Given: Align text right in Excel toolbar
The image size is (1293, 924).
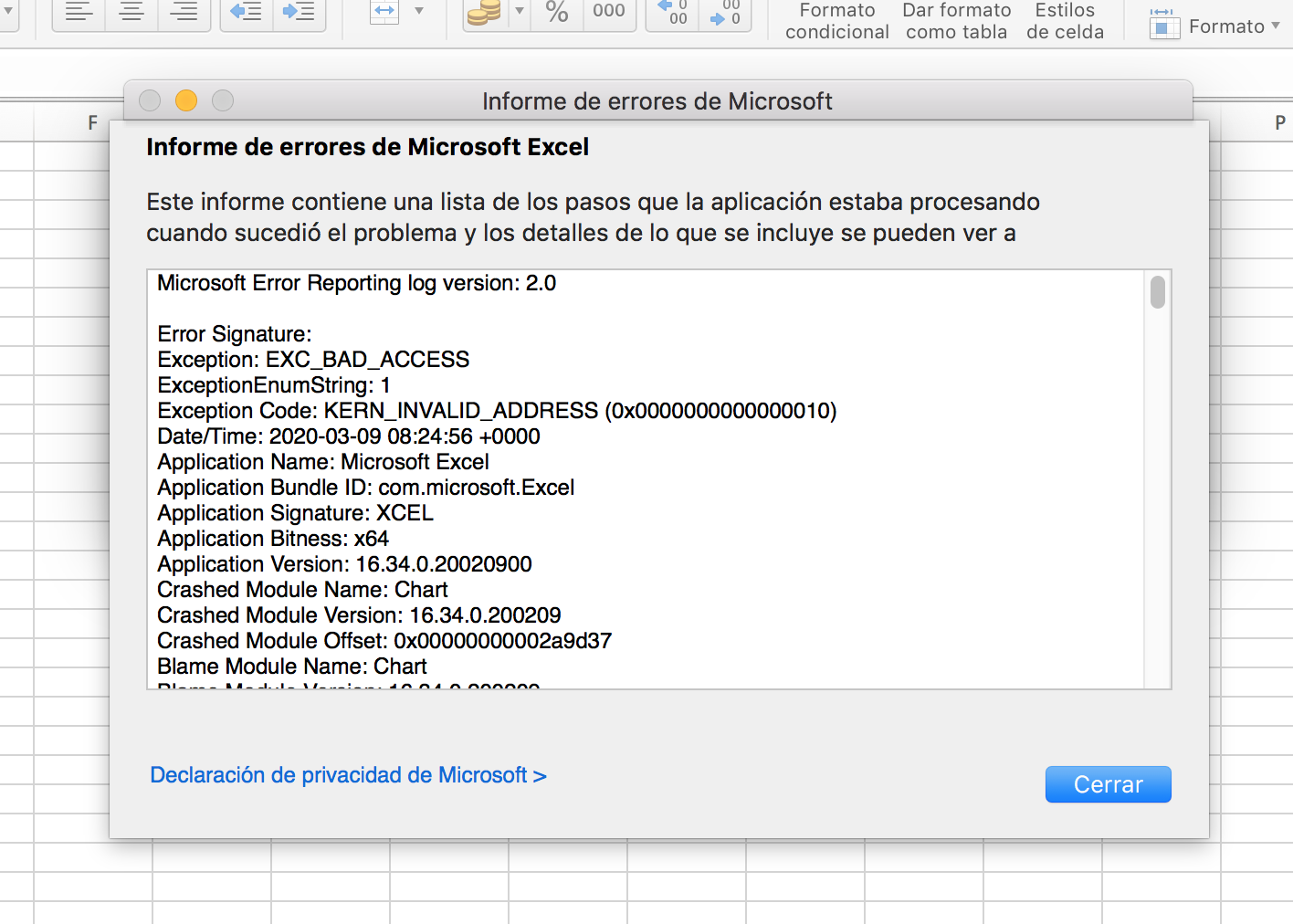Looking at the screenshot, I should [x=184, y=13].
